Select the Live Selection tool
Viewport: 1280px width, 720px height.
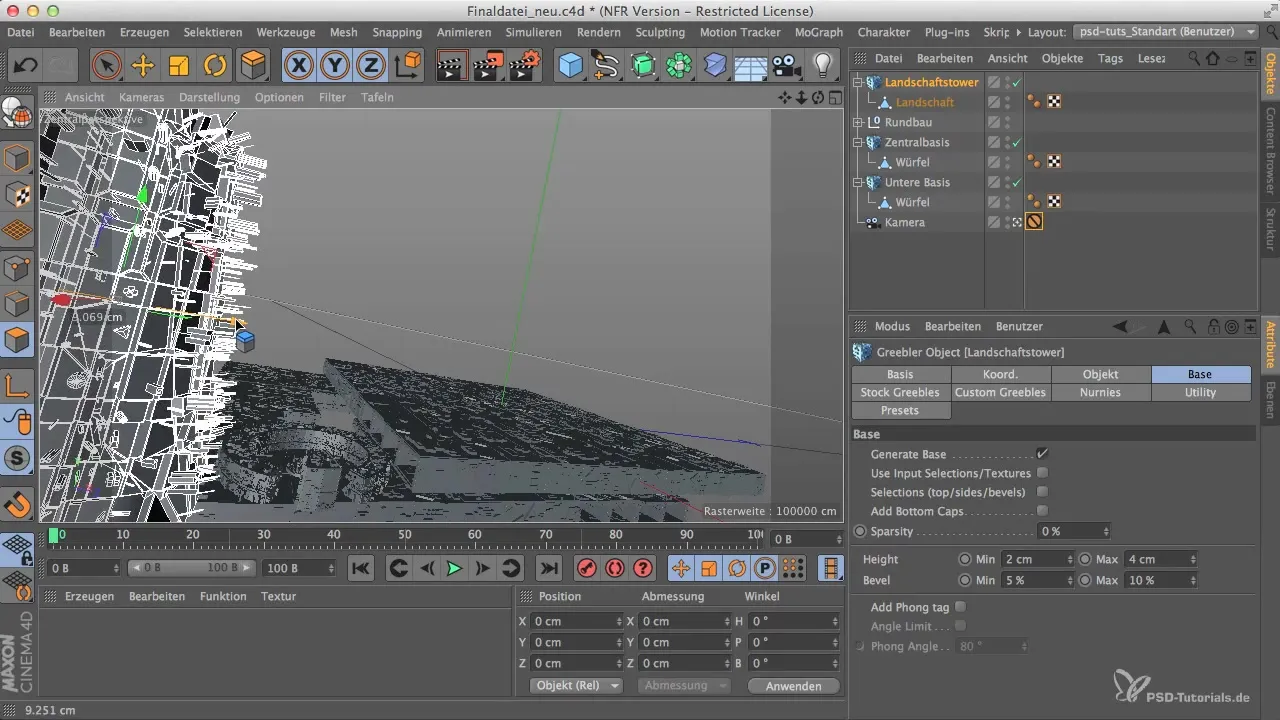pyautogui.click(x=106, y=66)
